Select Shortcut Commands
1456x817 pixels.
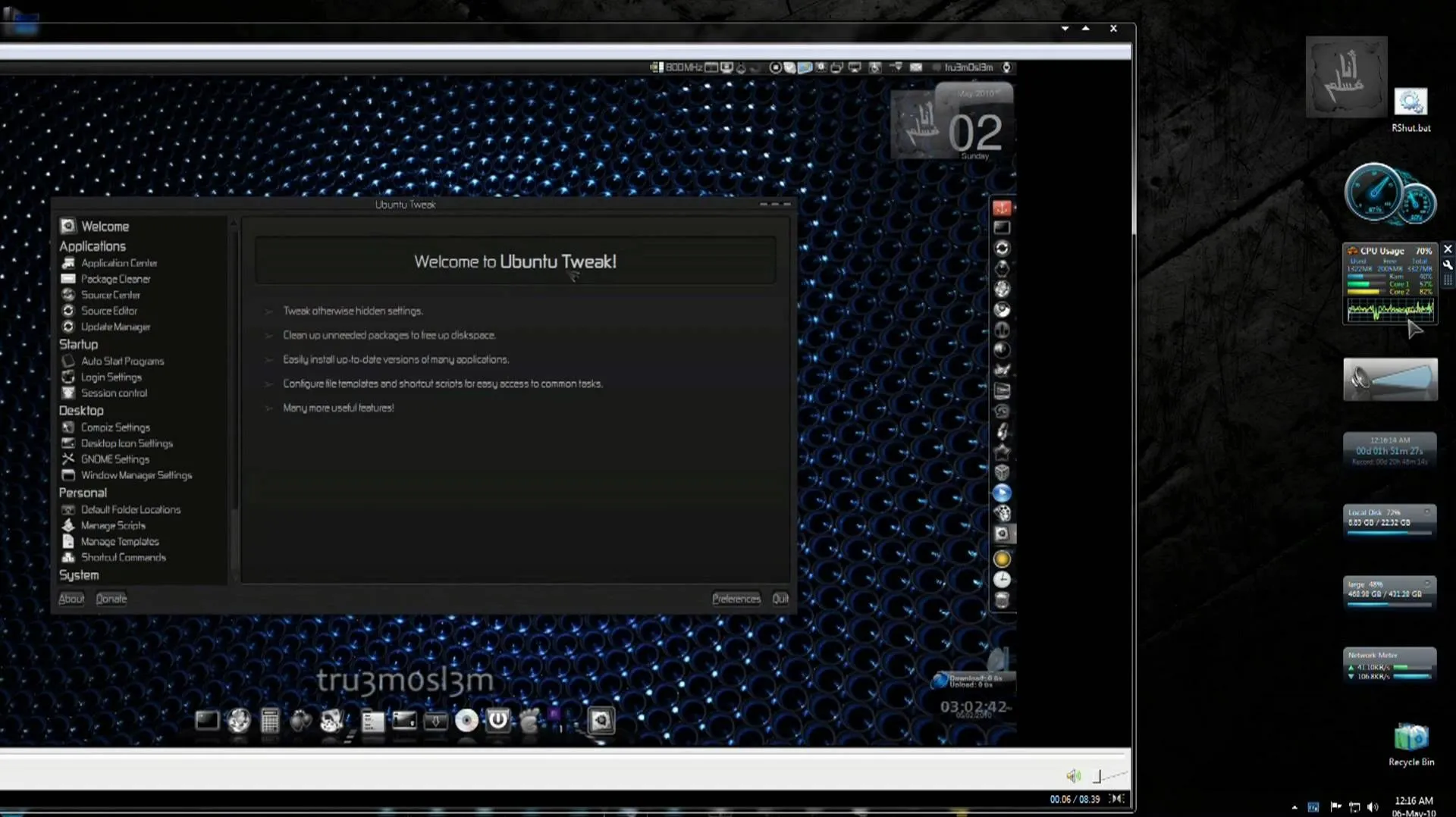point(115,557)
